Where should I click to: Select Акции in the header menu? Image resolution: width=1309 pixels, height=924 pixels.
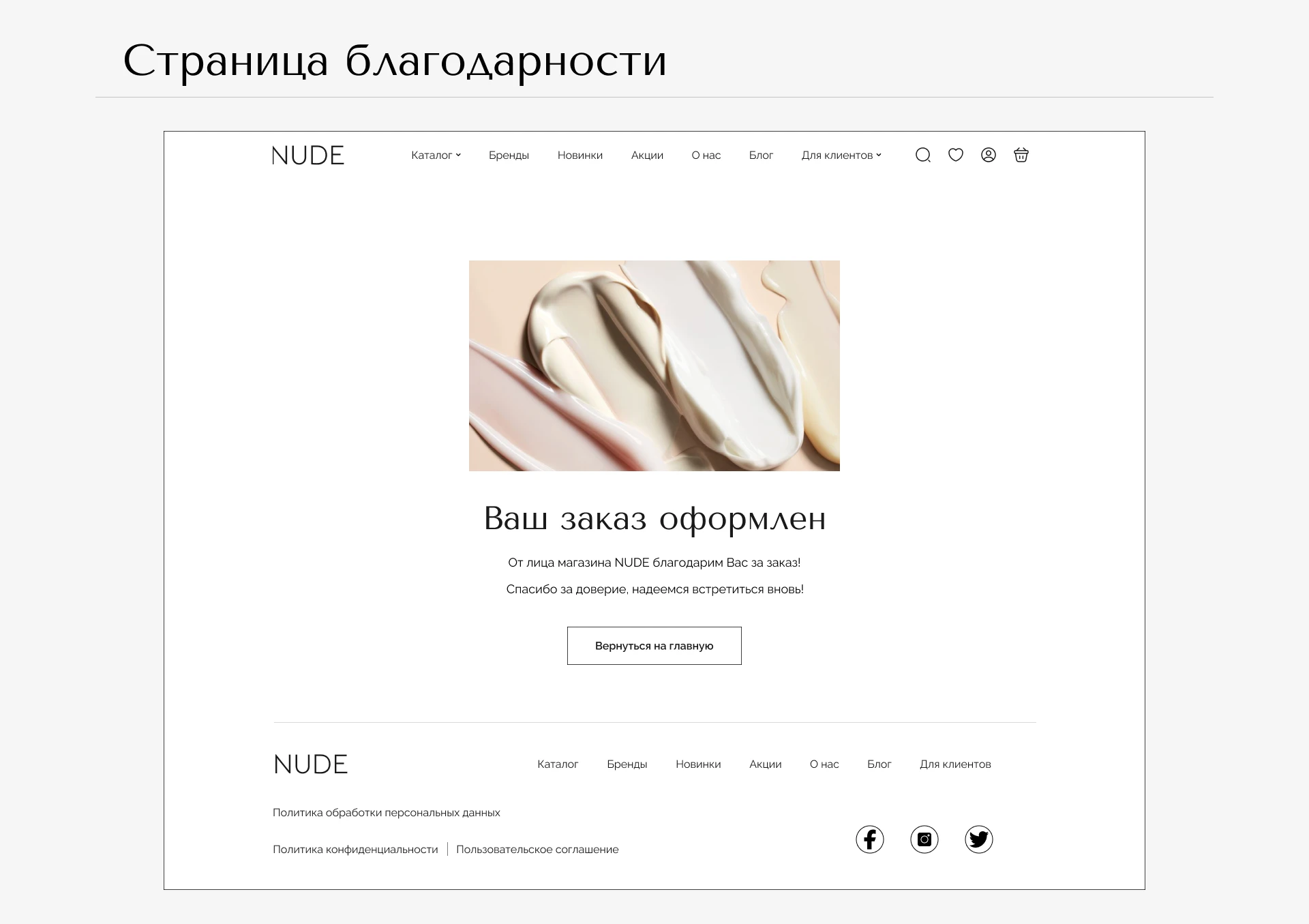coord(646,155)
